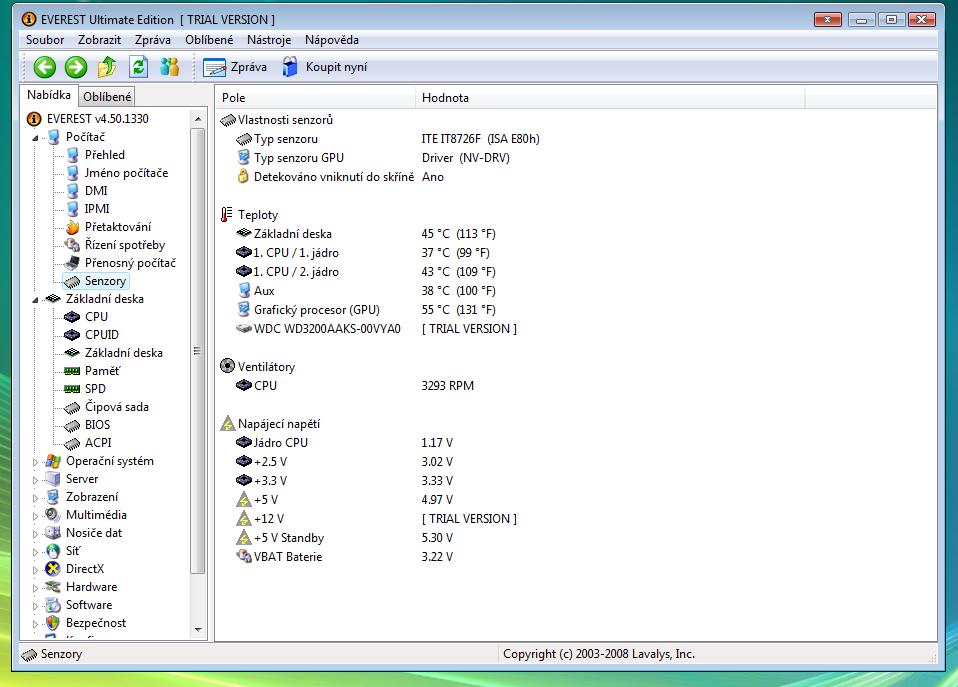
Task: Open the DirectX item in the tree
Action: (84, 569)
